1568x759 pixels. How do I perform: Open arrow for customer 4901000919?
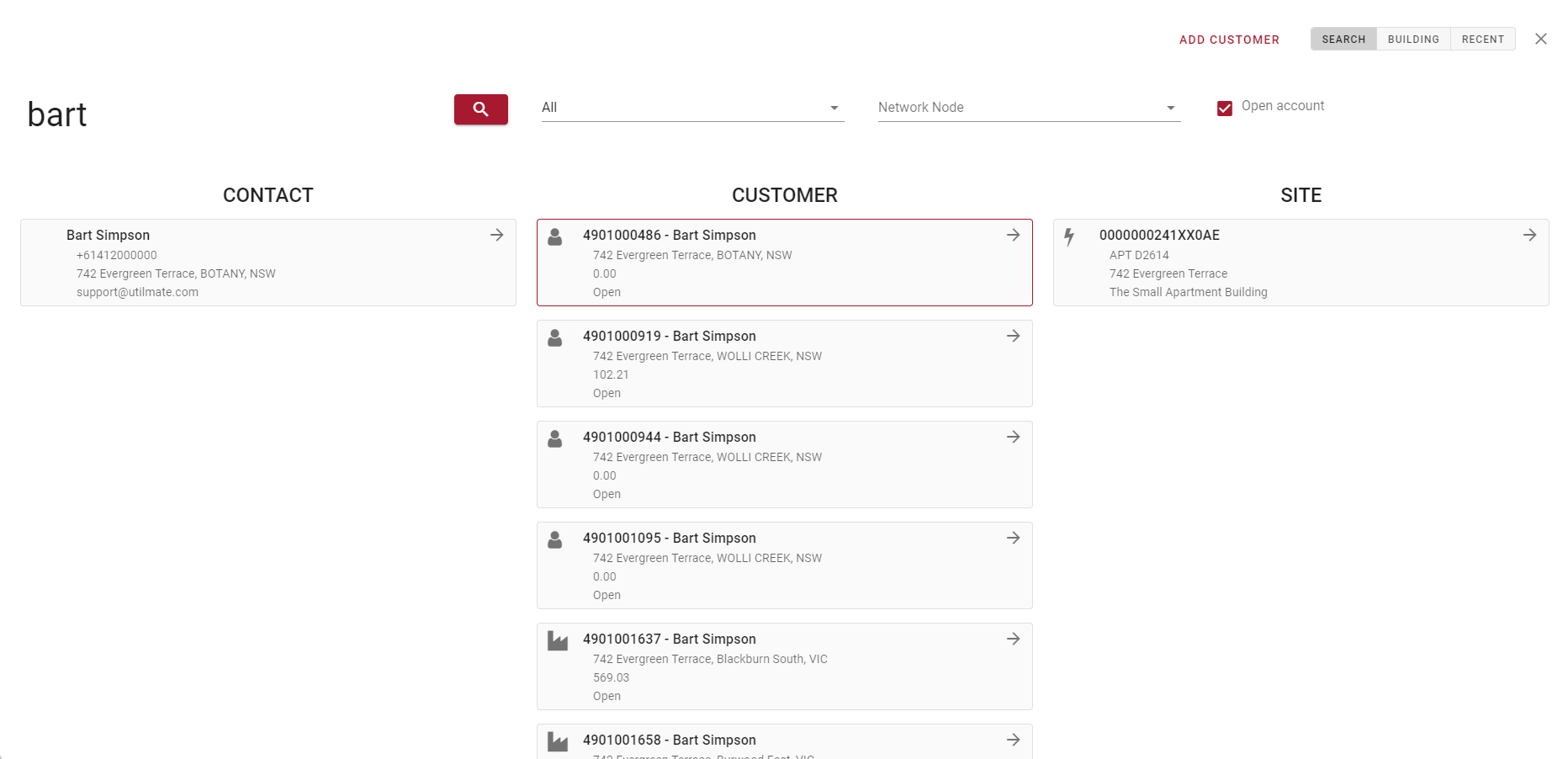tap(1014, 336)
